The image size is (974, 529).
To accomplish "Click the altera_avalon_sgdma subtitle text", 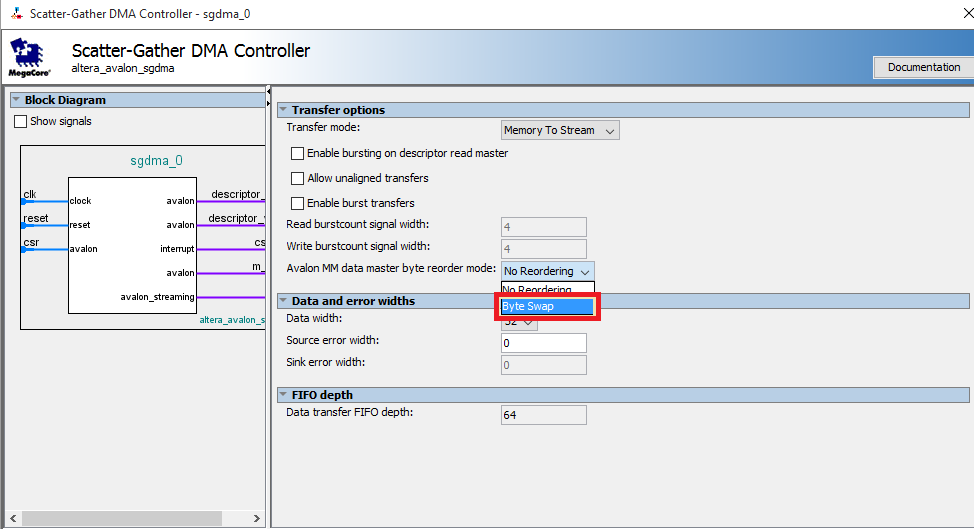I will click(122, 68).
